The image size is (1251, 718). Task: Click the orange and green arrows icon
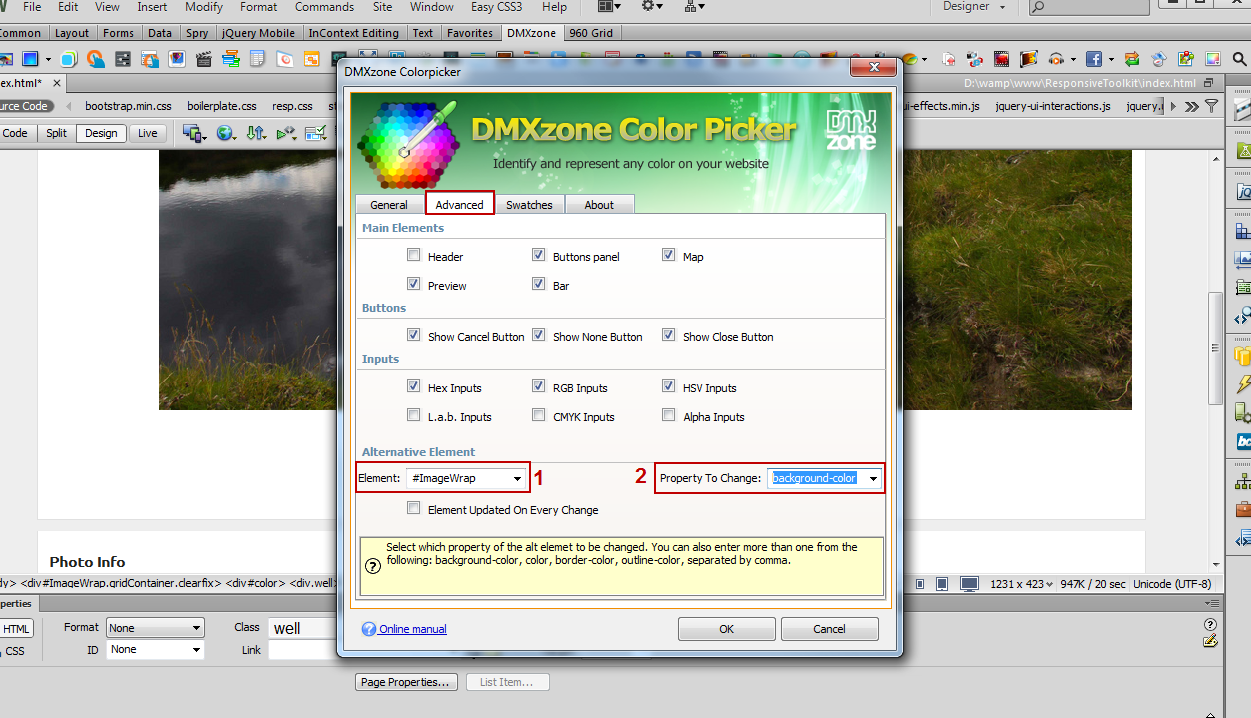1132,59
